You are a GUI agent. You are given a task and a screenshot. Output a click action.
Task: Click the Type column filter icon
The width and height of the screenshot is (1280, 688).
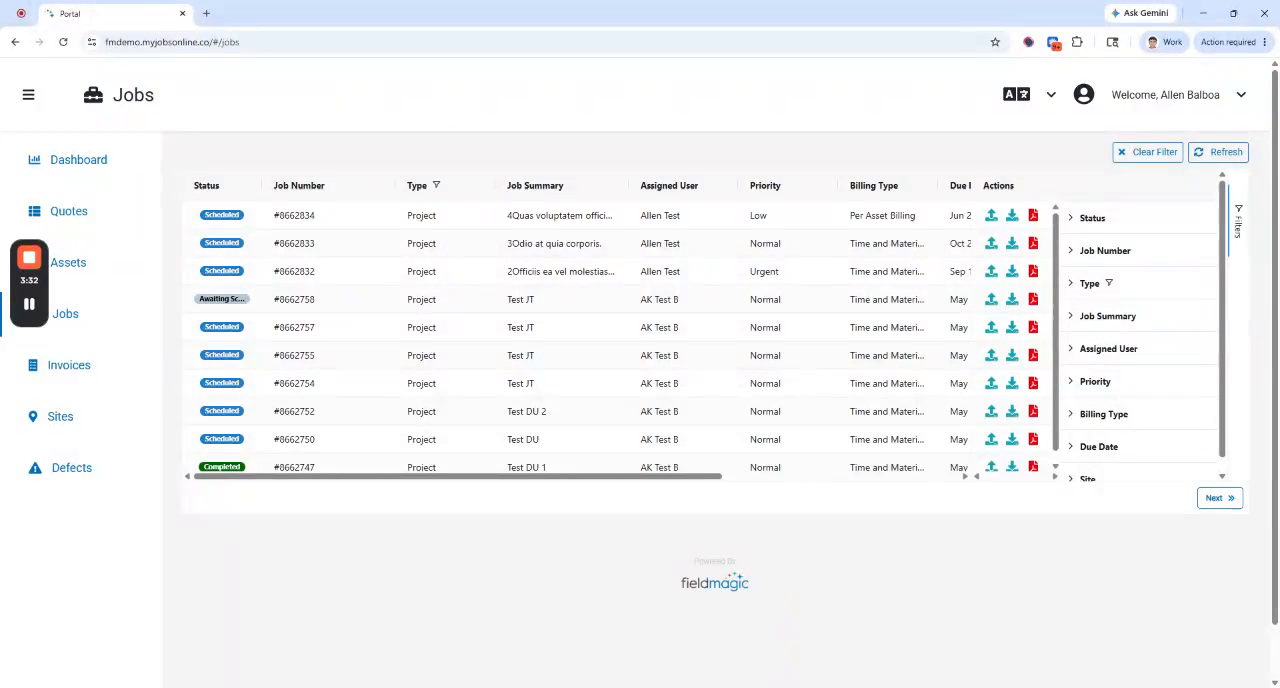[x=436, y=185]
